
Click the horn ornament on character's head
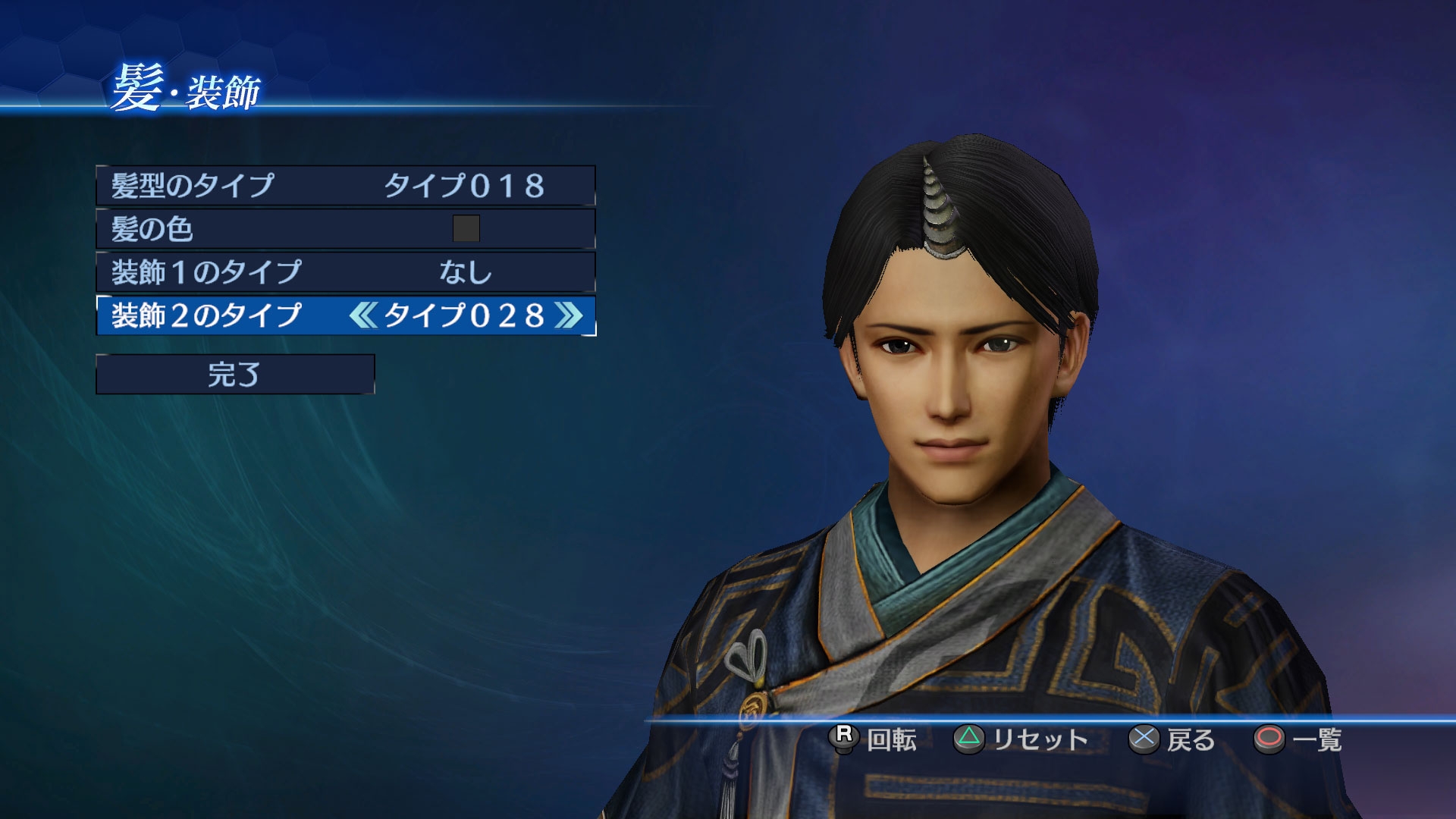click(x=937, y=211)
